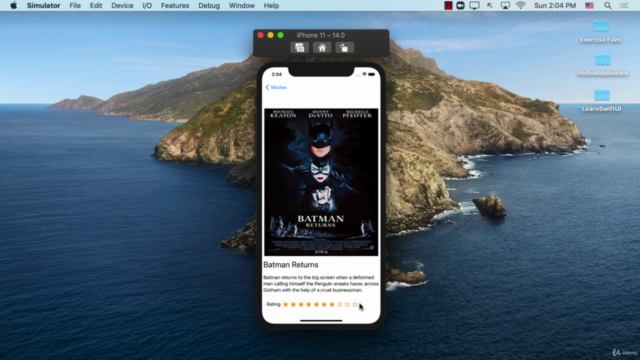This screenshot has height=360, width=640.
Task: Click the Batman Returns title text
Action: point(291,265)
